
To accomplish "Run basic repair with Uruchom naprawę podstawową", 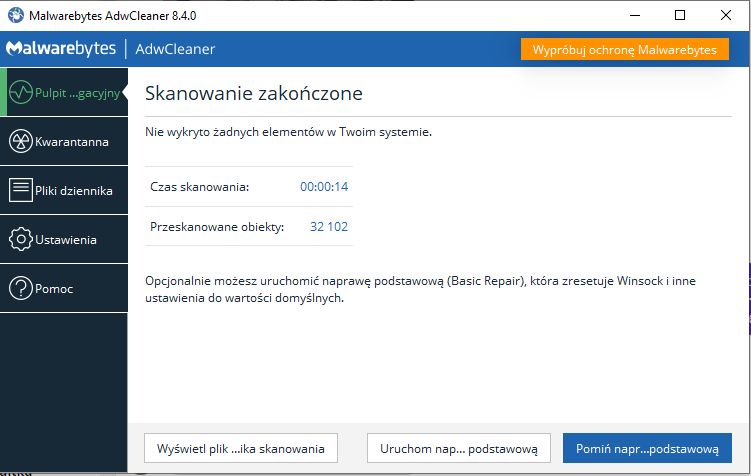I will pyautogui.click(x=459, y=449).
